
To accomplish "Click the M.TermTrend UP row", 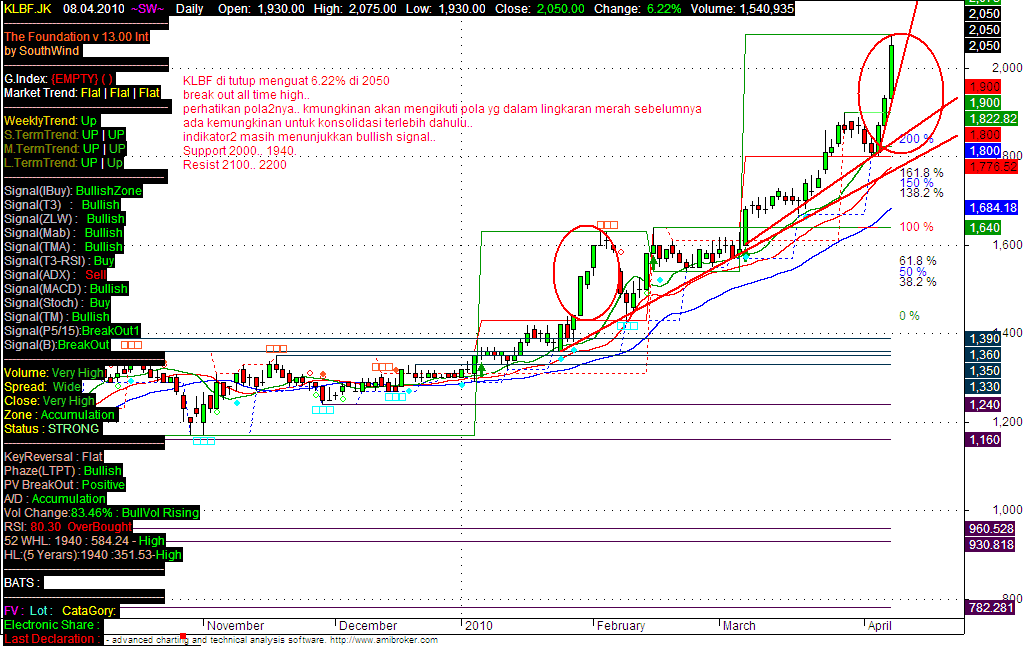I will coord(65,149).
